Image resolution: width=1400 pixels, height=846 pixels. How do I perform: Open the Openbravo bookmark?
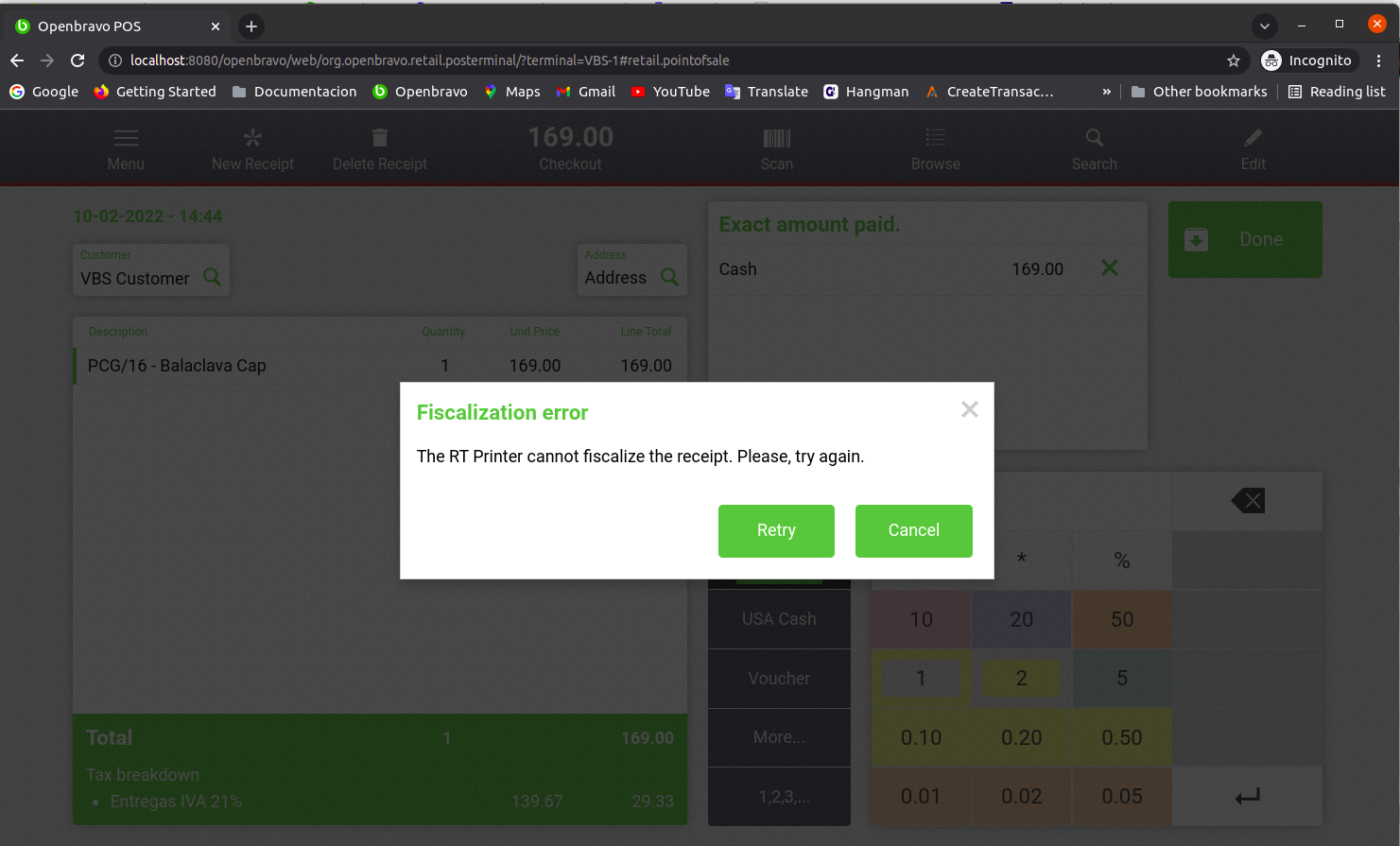coord(421,92)
